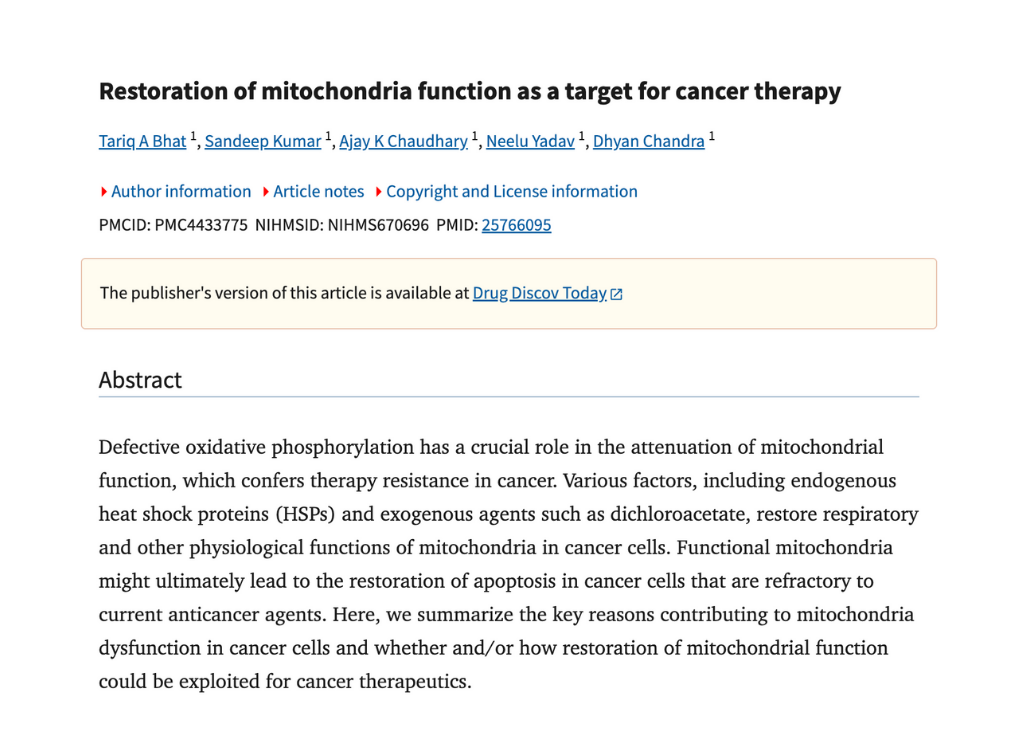1024x754 pixels.
Task: Follow the Drug Discov Today publisher link
Action: [539, 293]
